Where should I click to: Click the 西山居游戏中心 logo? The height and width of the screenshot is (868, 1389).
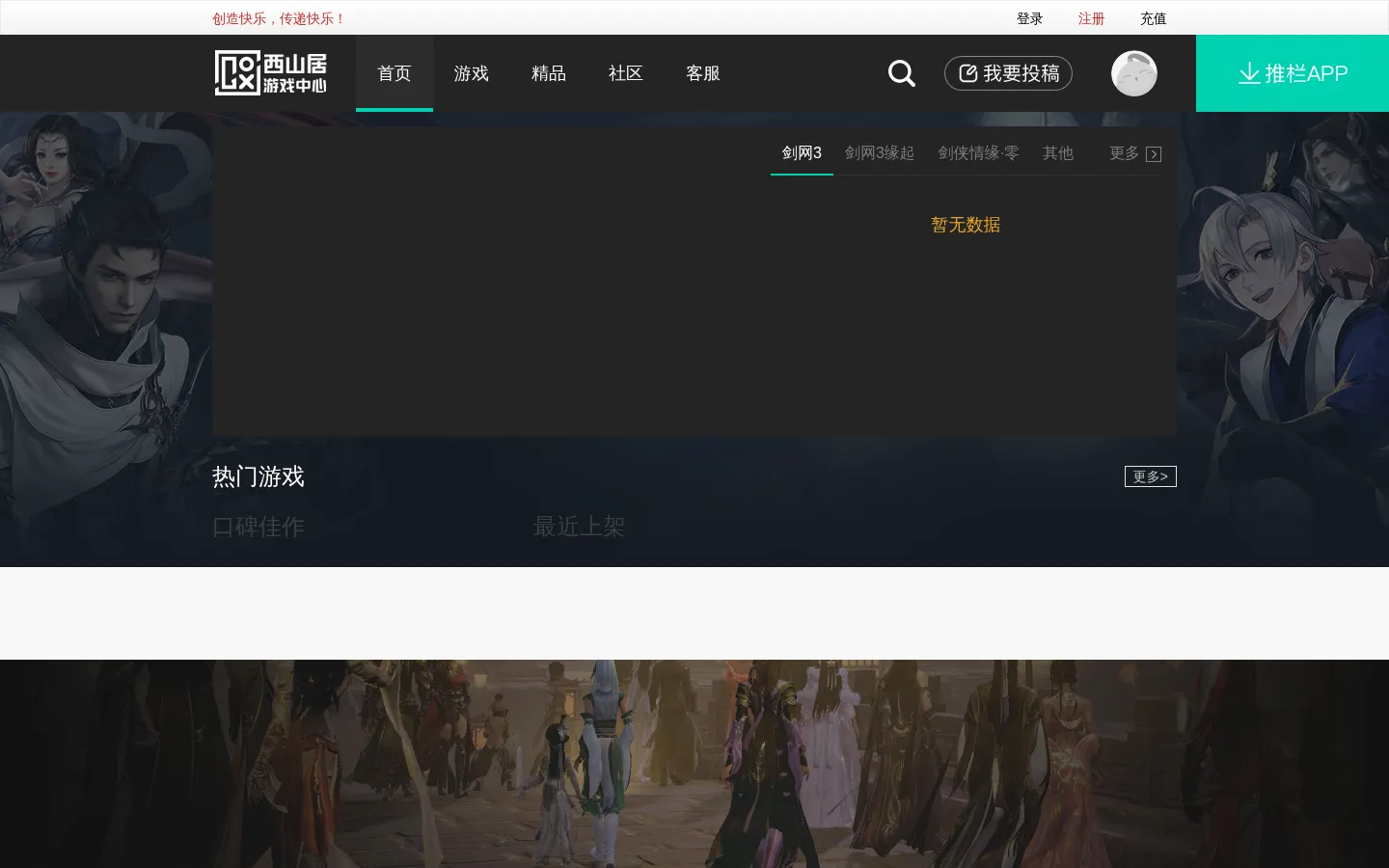coord(270,73)
